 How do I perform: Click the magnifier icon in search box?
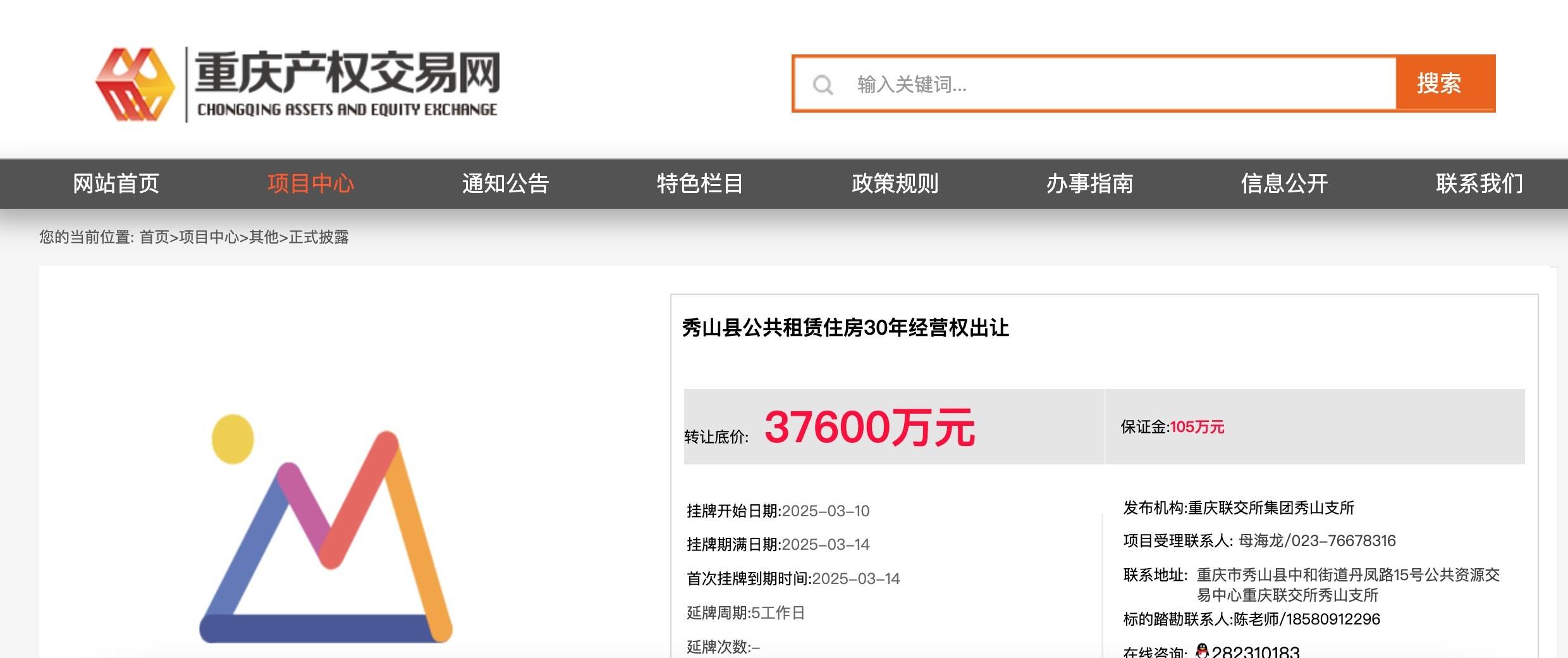coord(823,84)
